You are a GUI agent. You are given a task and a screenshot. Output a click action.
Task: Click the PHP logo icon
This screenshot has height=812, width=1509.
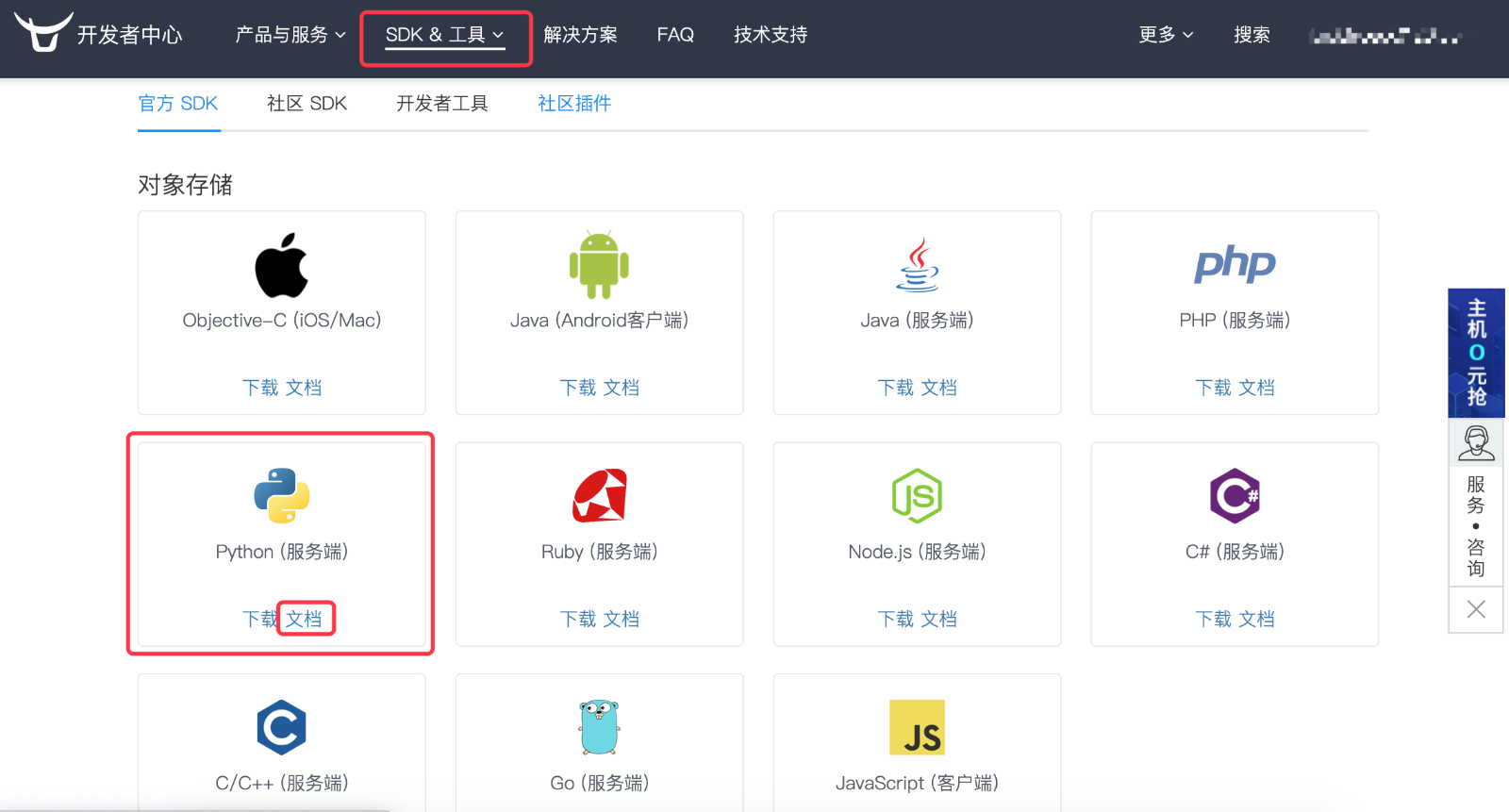pyautogui.click(x=1235, y=265)
